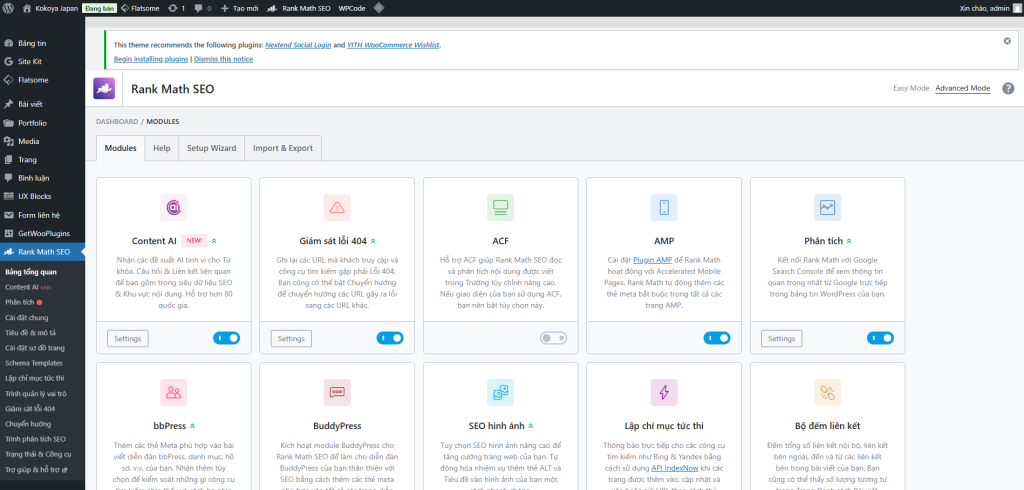1024x490 pixels.
Task: Open the Nextend Social Login link
Action: [298, 45]
